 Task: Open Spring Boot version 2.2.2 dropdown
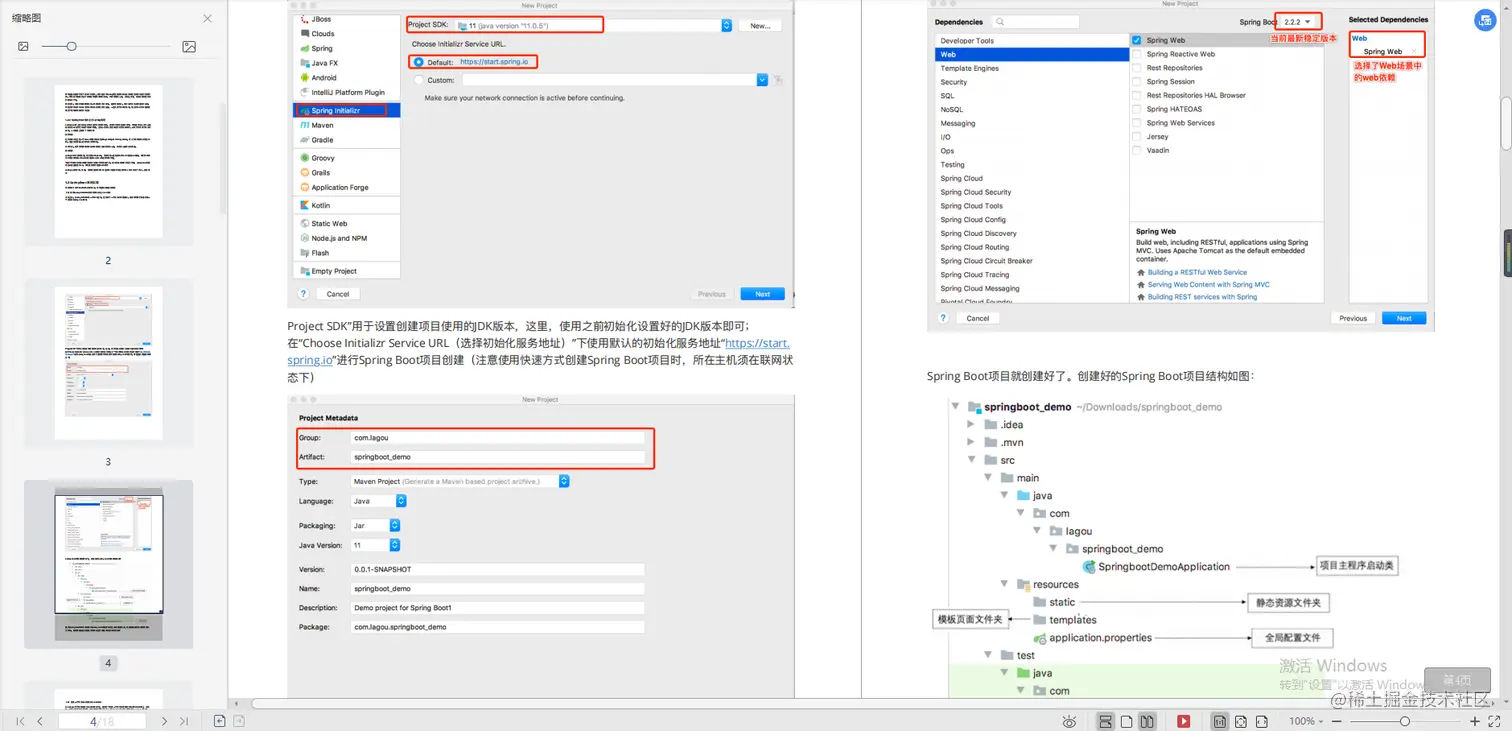click(x=1298, y=21)
